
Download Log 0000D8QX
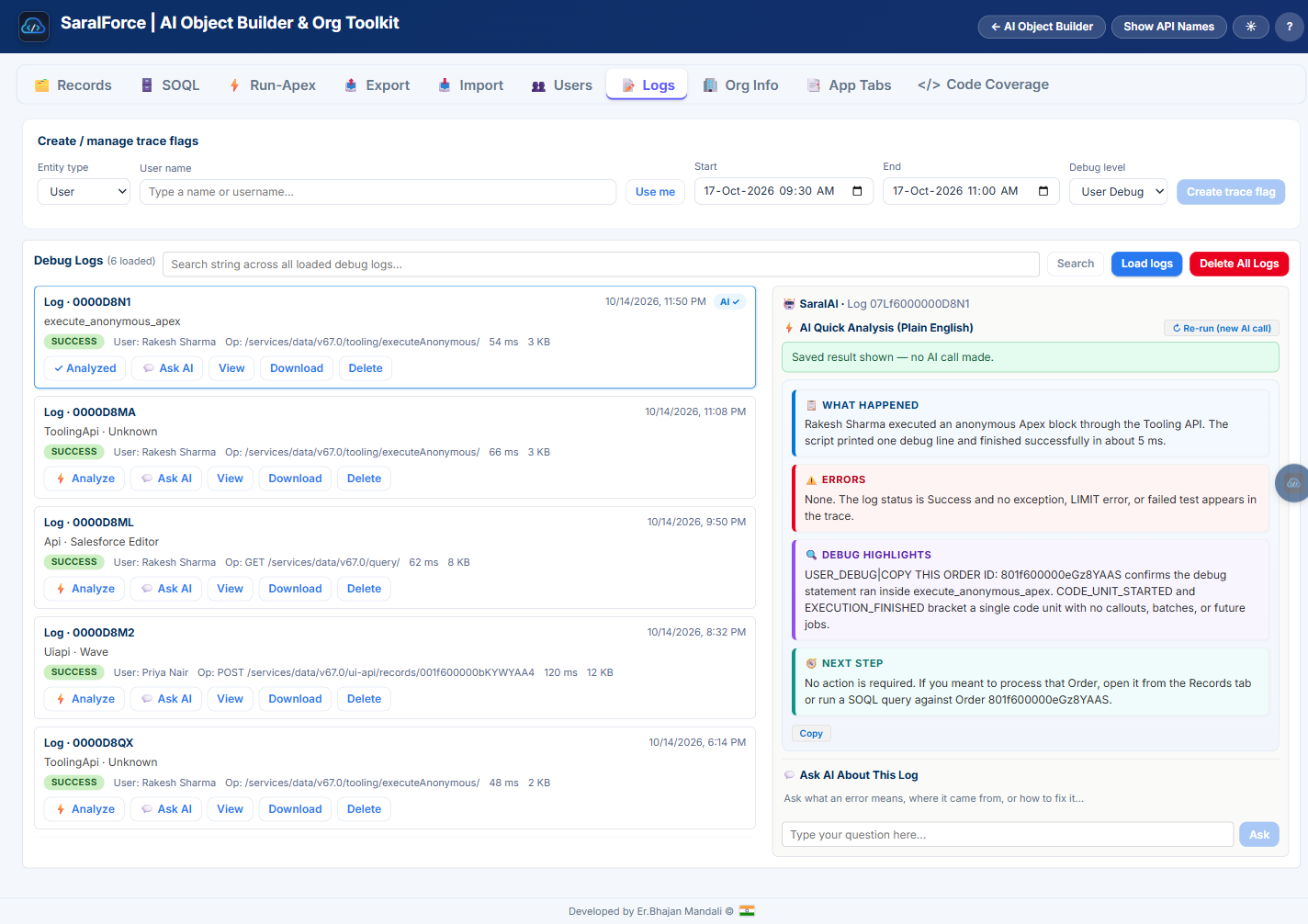point(295,809)
